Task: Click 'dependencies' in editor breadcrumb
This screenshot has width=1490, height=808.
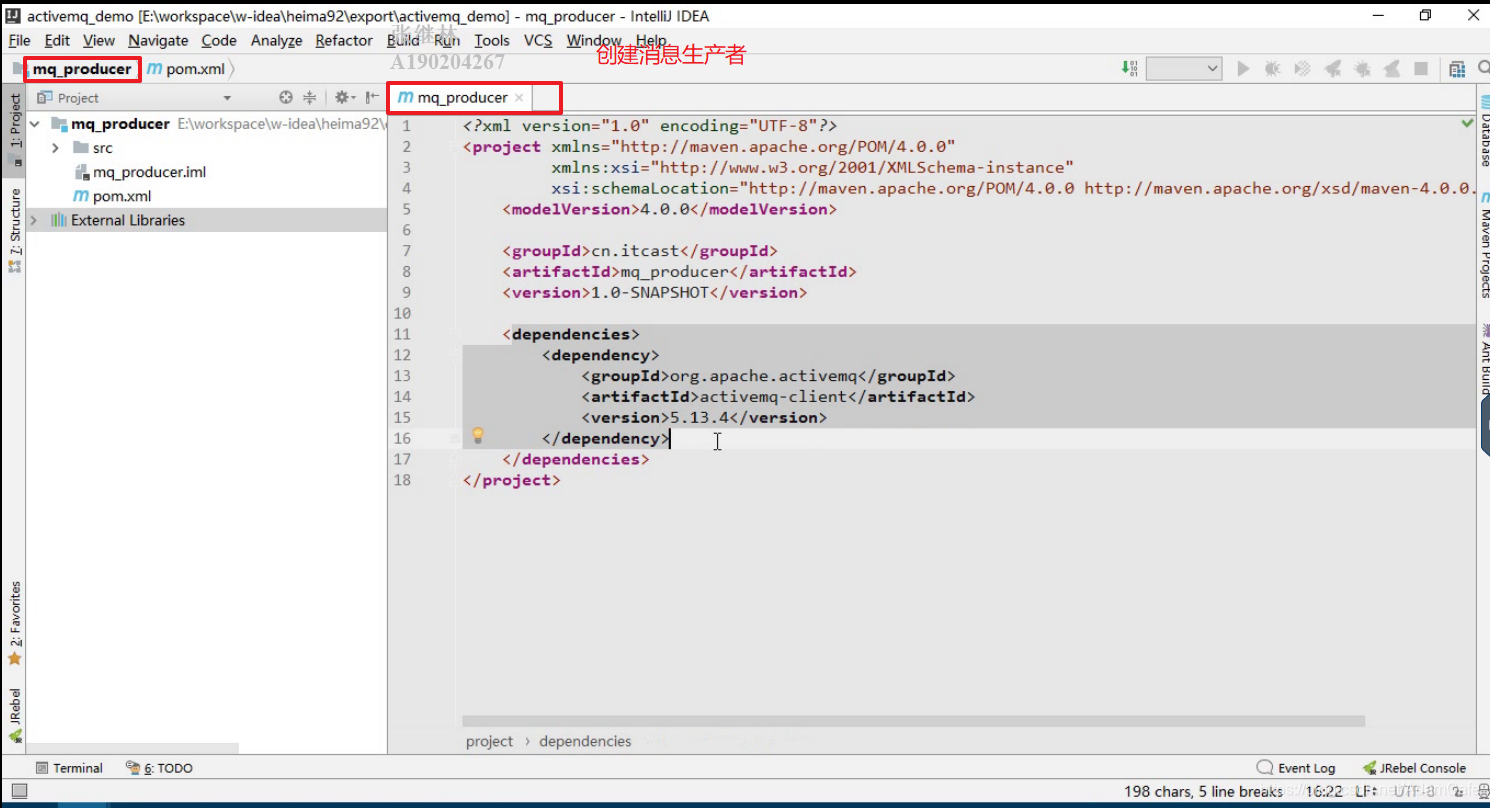Action: [585, 741]
